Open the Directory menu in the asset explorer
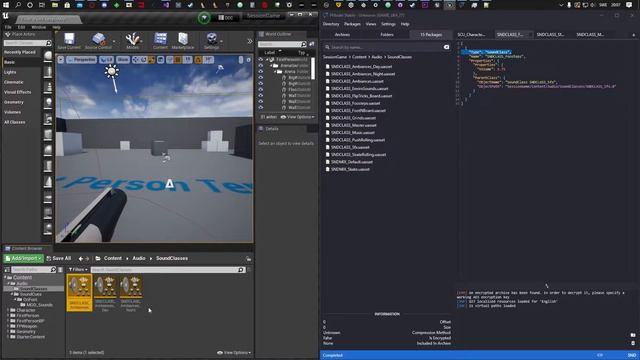640x360 pixels. (x=331, y=24)
